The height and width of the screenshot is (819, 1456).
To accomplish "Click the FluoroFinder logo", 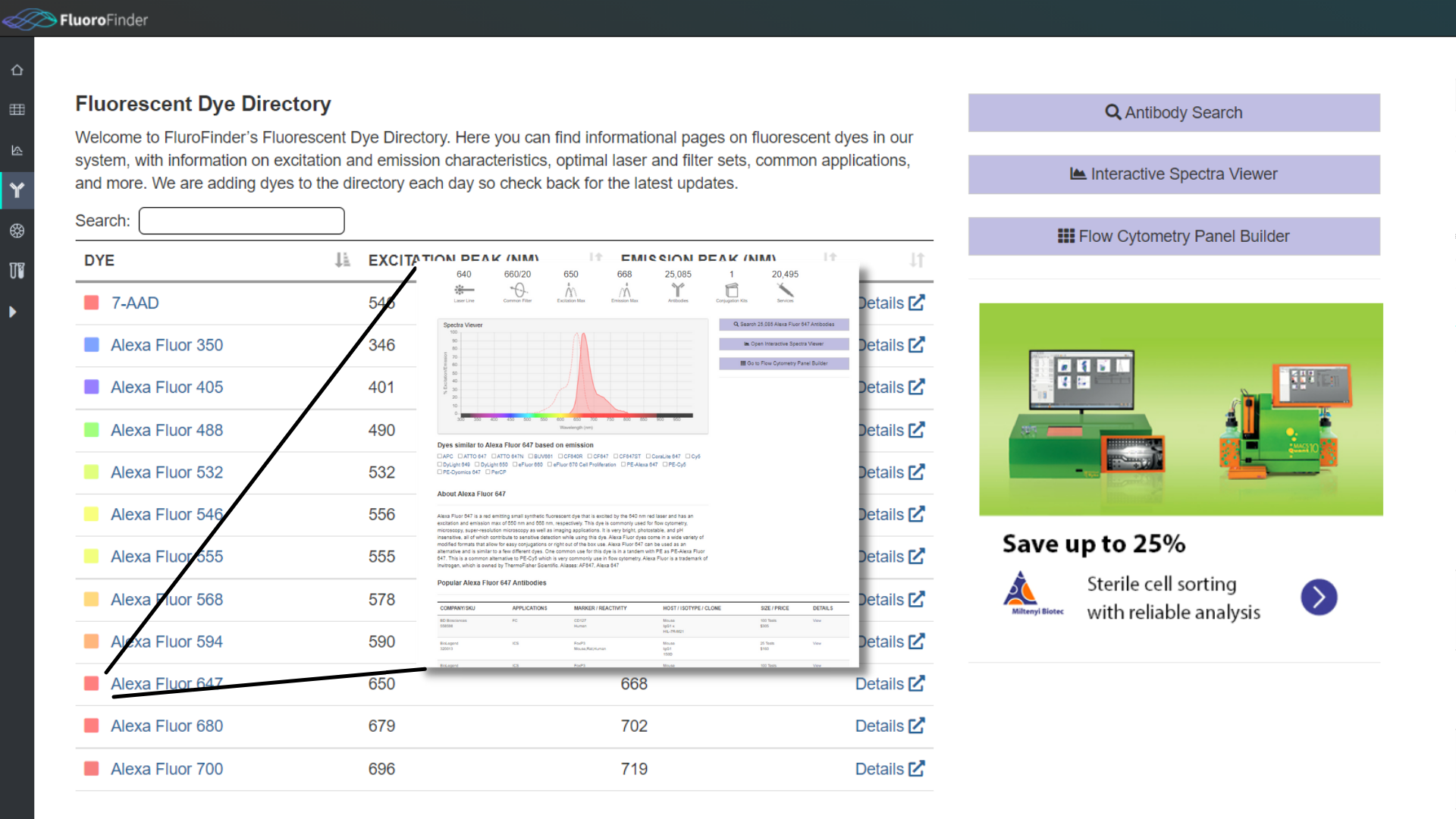I will click(x=76, y=19).
